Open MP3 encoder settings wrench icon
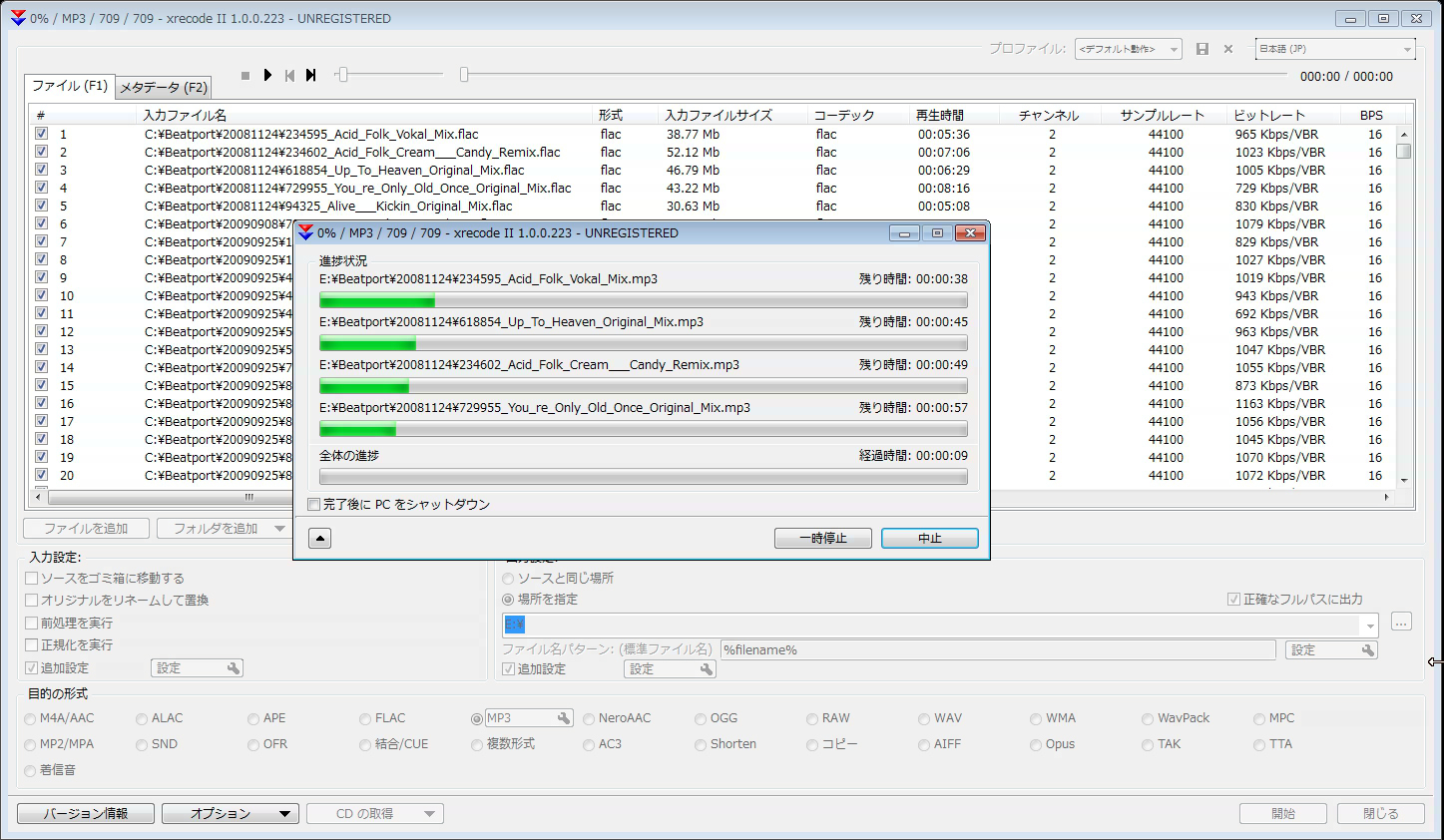This screenshot has height=840, width=1444. [x=564, y=718]
